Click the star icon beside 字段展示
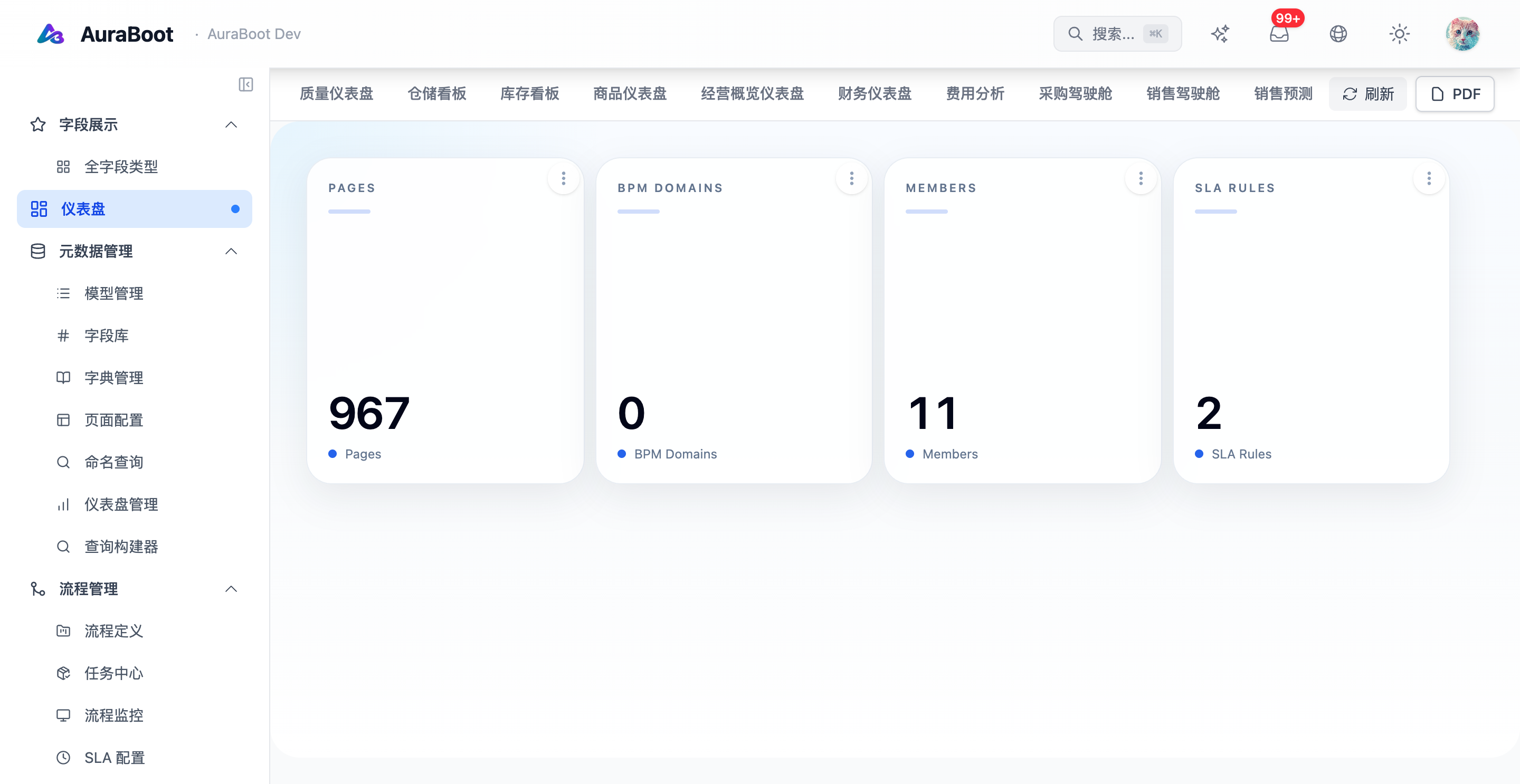This screenshot has width=1520, height=784. pos(38,125)
